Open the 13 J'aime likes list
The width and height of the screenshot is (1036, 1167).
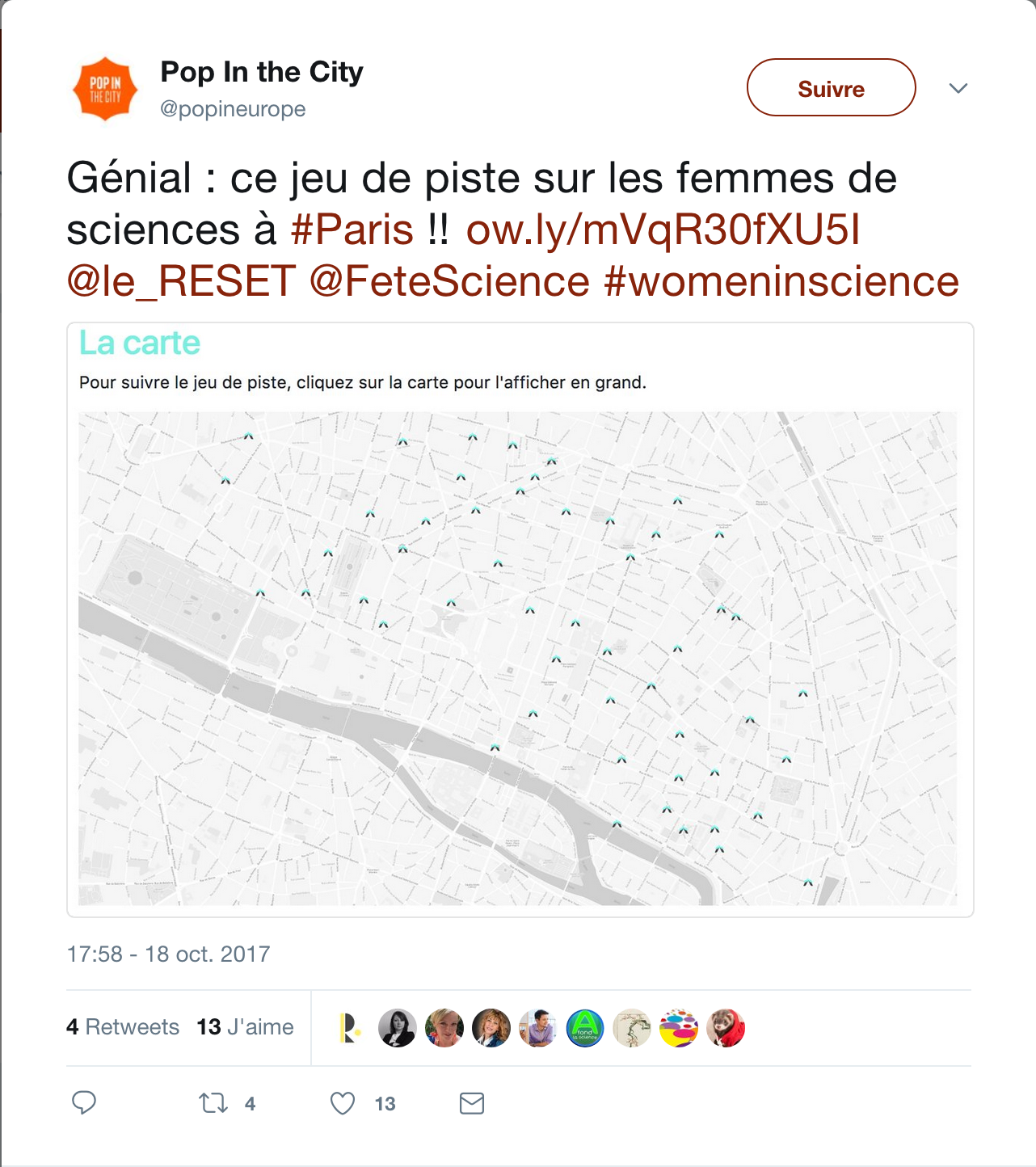[245, 1027]
